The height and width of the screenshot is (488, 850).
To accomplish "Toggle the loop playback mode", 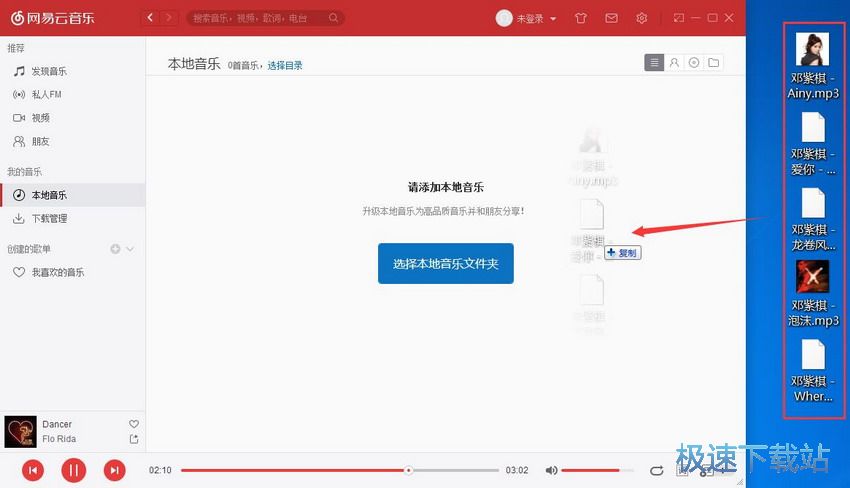I will click(656, 470).
